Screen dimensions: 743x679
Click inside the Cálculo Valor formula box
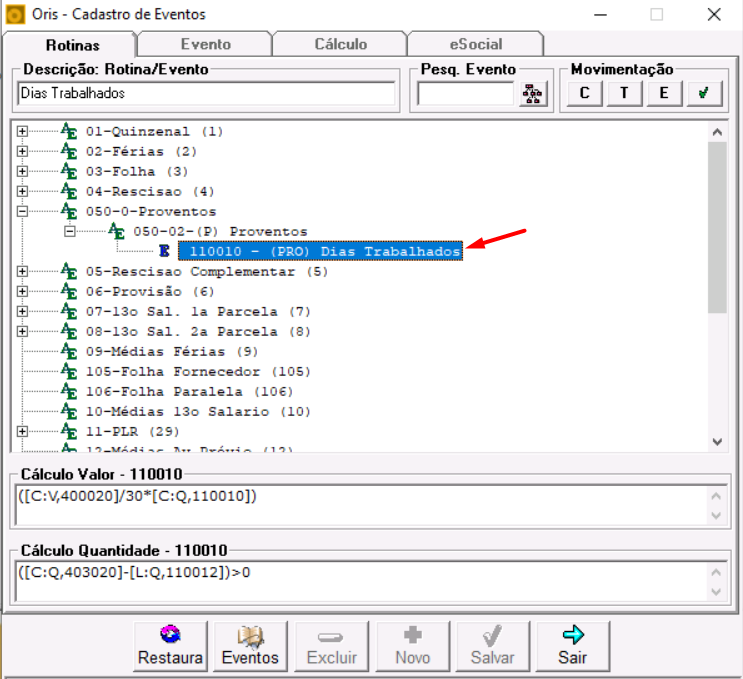coord(361,505)
